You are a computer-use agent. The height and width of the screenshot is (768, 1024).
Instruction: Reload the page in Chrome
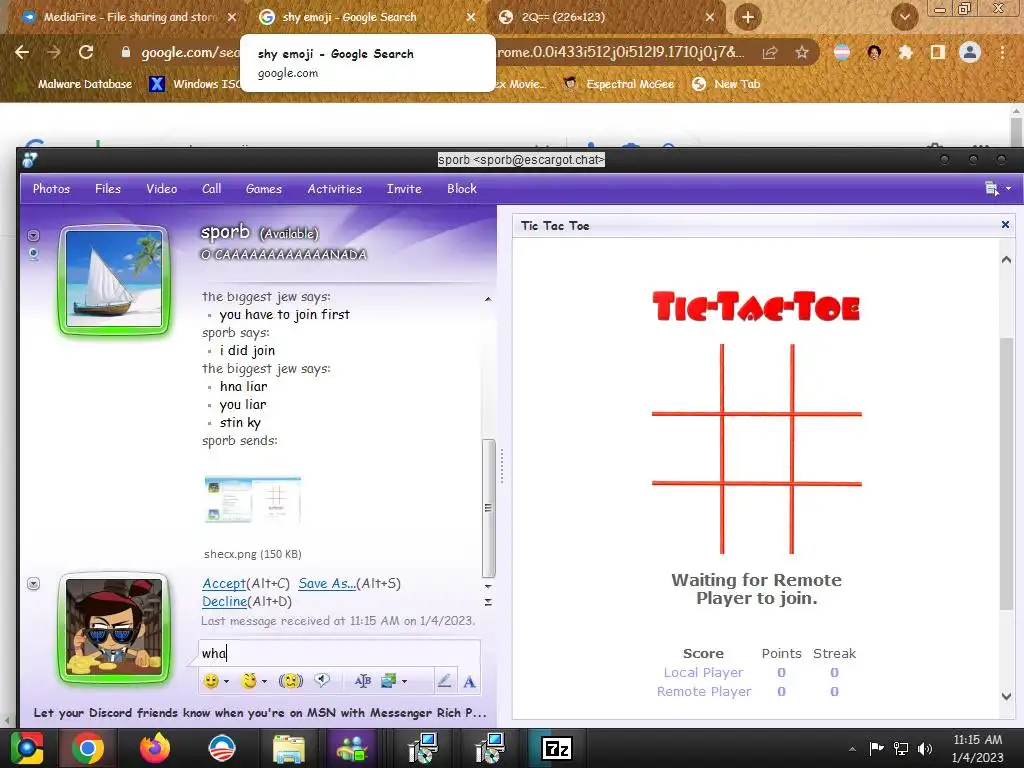point(86,52)
